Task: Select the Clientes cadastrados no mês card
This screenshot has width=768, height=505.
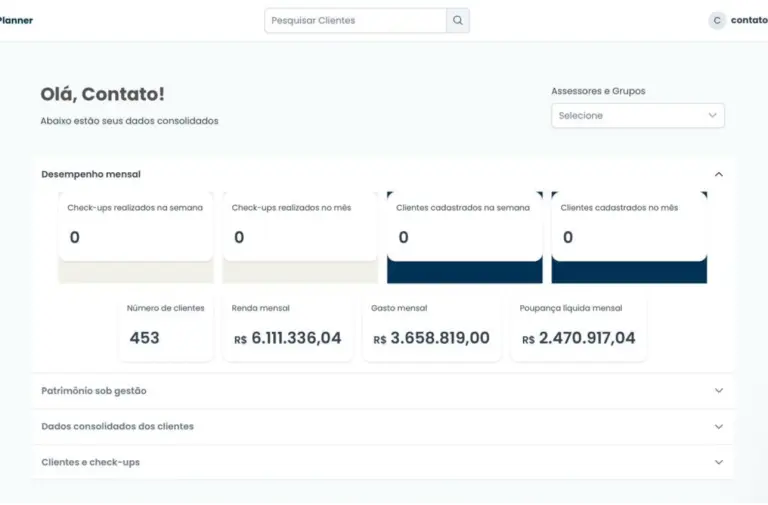Action: (x=629, y=227)
